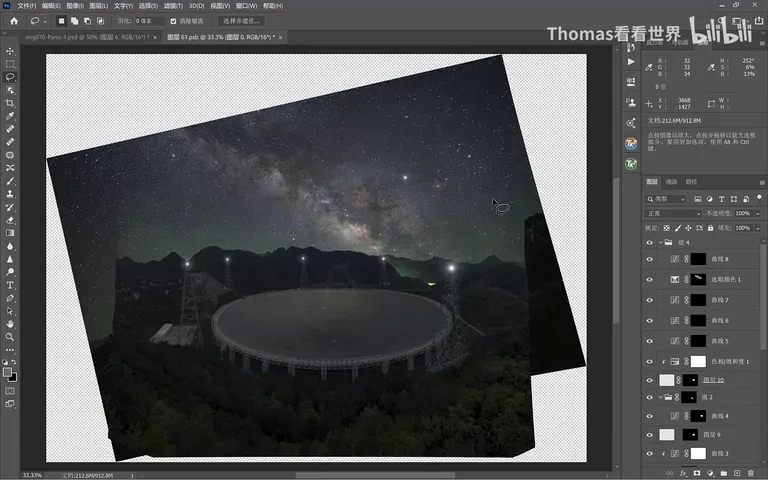This screenshot has width=768, height=480.
Task: Select the Lasso tool in the toolbox
Action: pyautogui.click(x=10, y=77)
